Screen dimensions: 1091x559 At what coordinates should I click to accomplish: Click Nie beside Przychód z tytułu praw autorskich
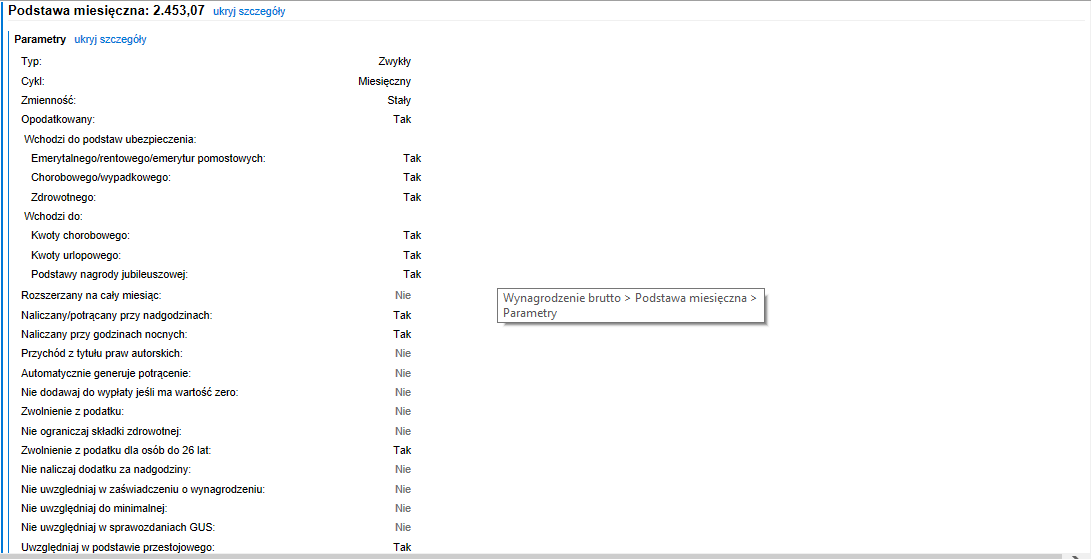(x=403, y=353)
